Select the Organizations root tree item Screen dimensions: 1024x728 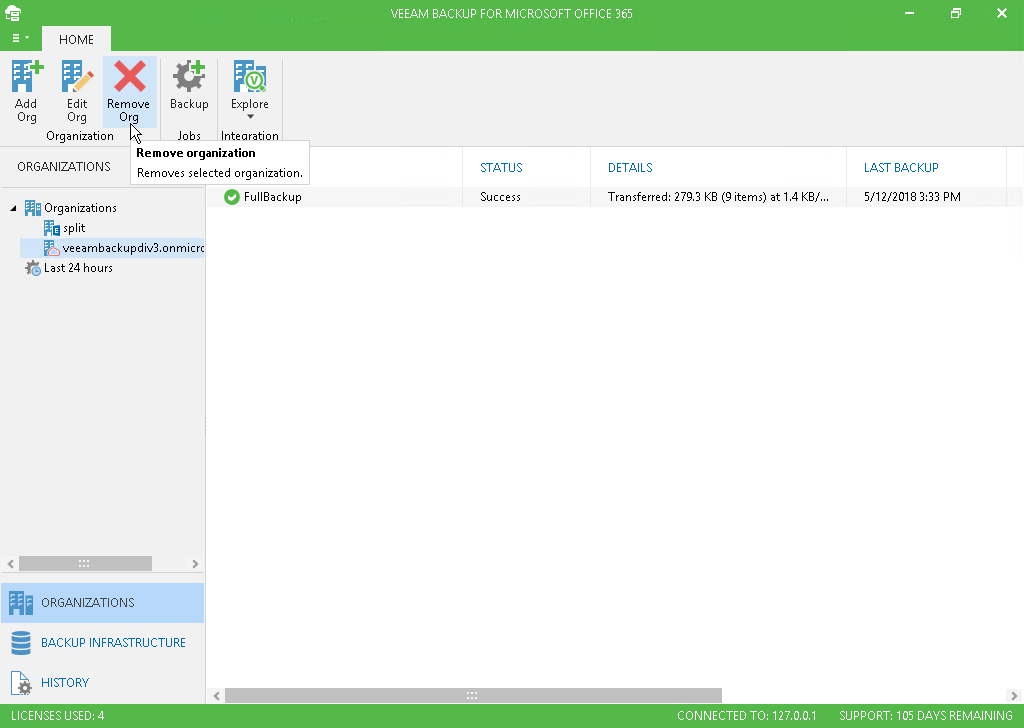point(80,208)
